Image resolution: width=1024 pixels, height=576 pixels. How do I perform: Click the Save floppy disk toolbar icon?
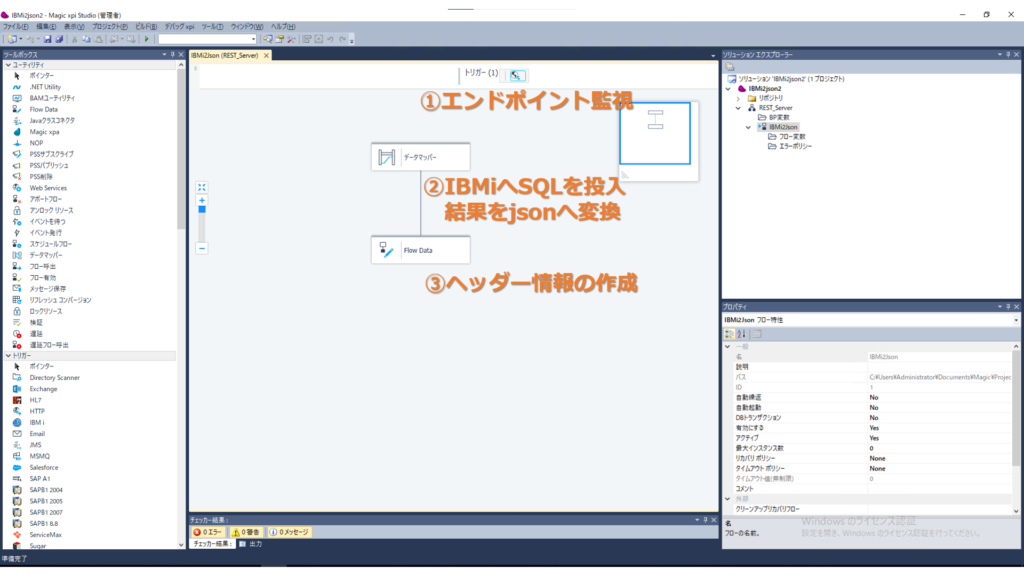point(48,39)
